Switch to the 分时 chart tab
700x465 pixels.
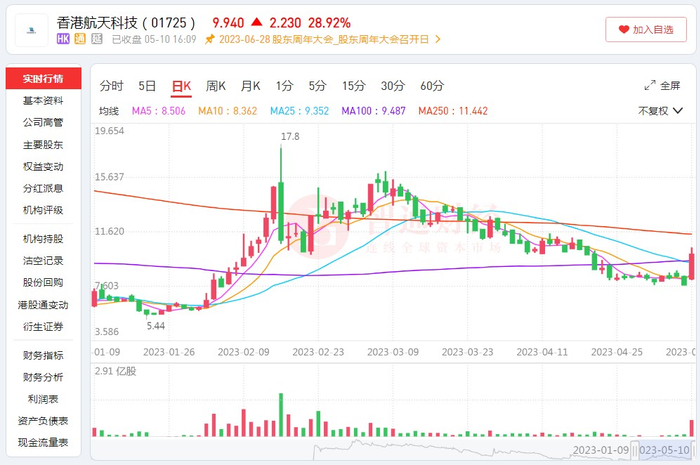point(111,85)
